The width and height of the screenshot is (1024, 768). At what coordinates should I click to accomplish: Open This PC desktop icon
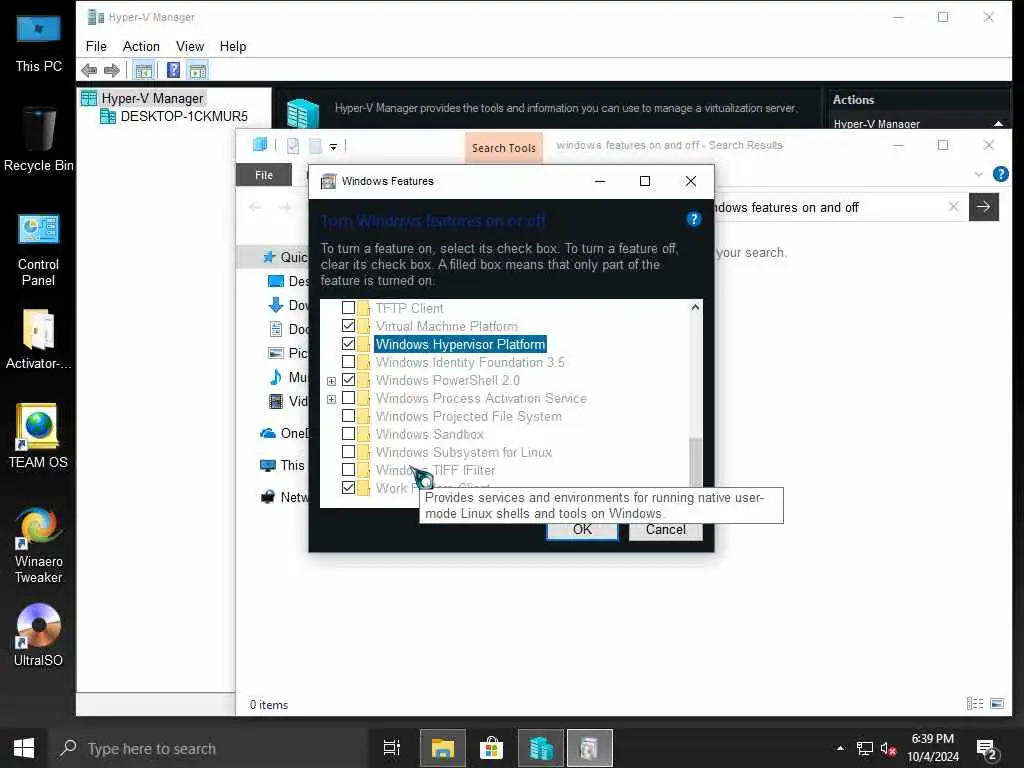coord(39,43)
